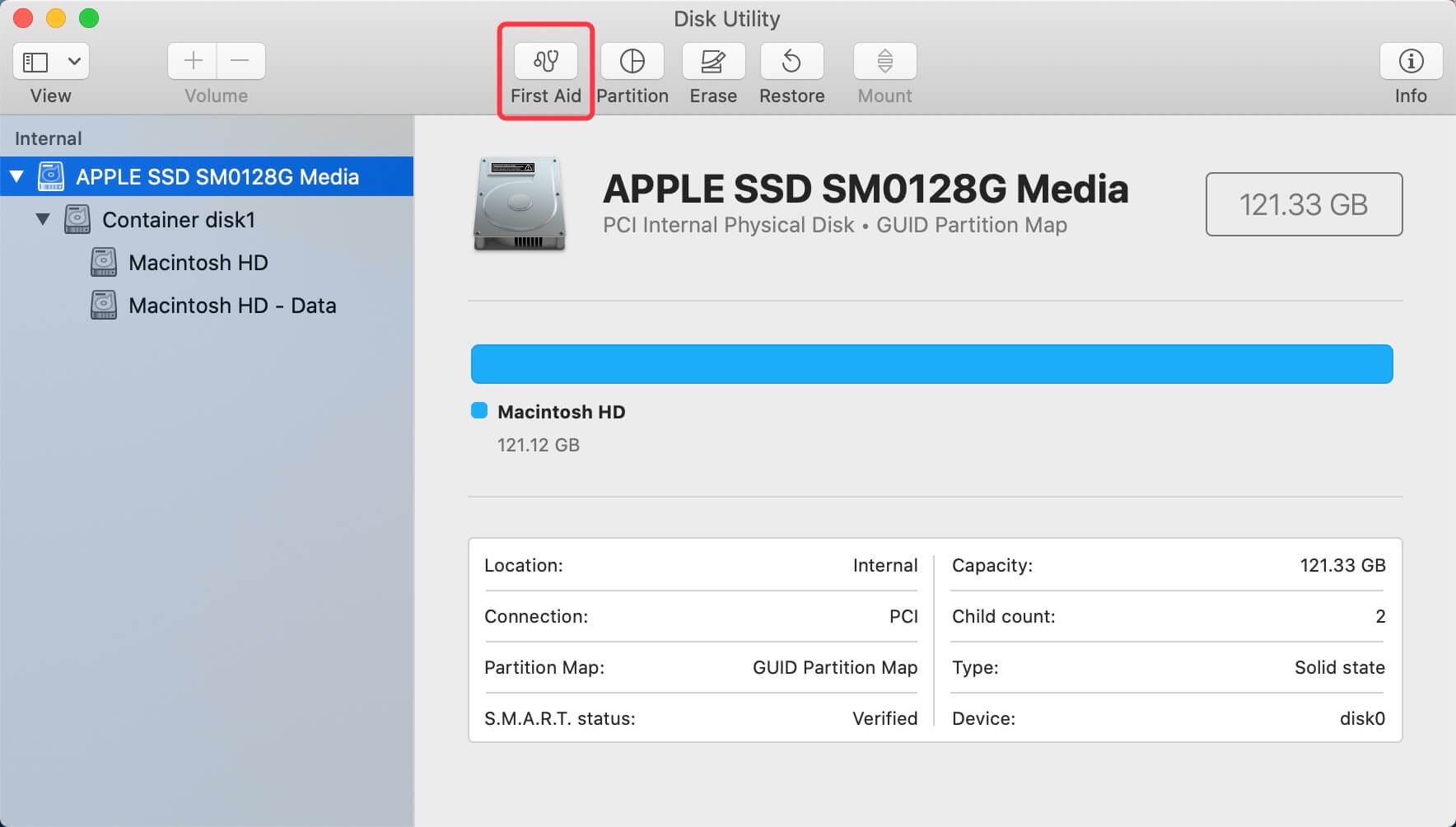Click the blue Macintosh HD legend swatch

pyautogui.click(x=478, y=410)
